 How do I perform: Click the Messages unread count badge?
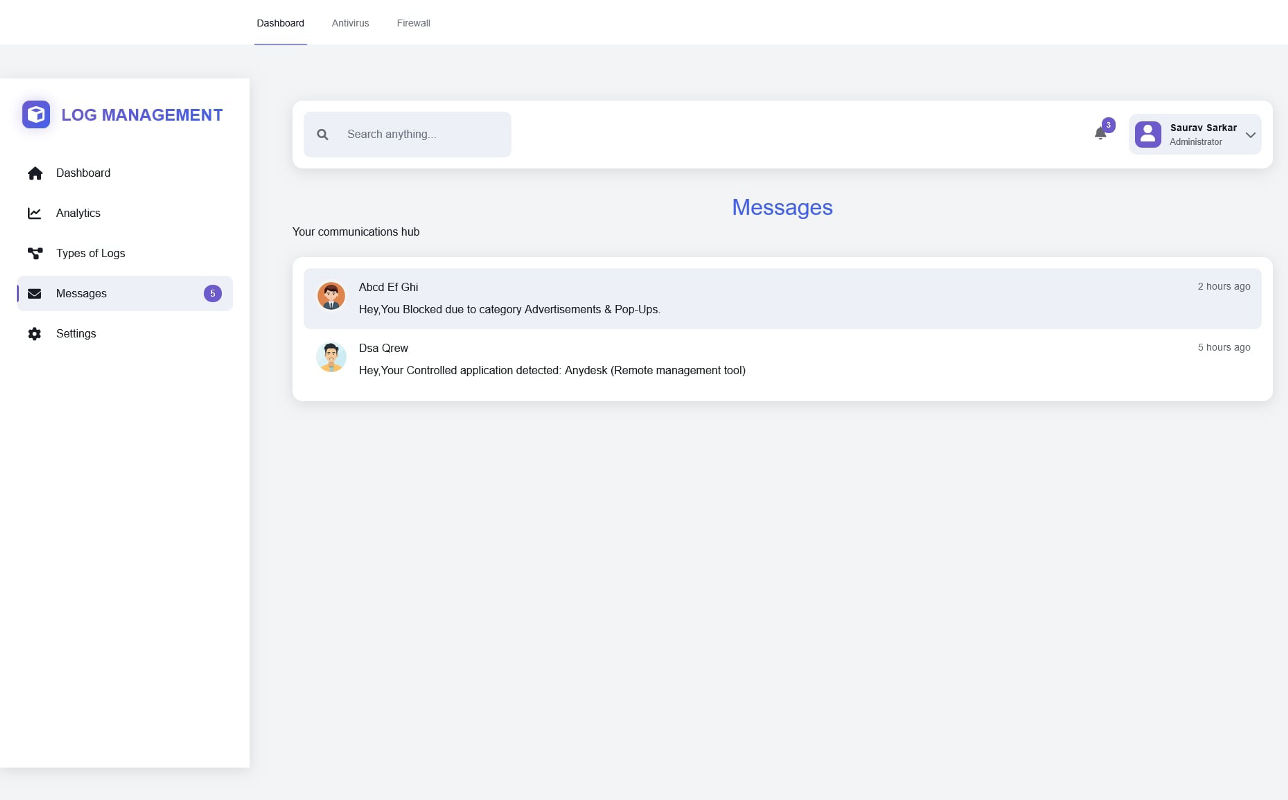click(212, 293)
